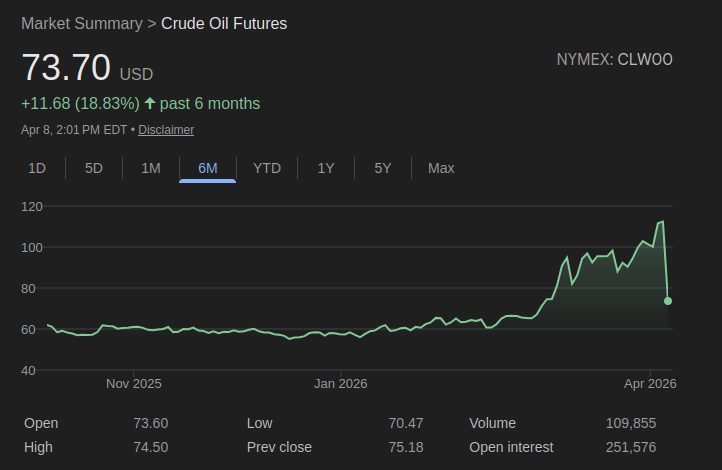The width and height of the screenshot is (722, 470).
Task: Click the Open interest value 251,576
Action: 631,447
